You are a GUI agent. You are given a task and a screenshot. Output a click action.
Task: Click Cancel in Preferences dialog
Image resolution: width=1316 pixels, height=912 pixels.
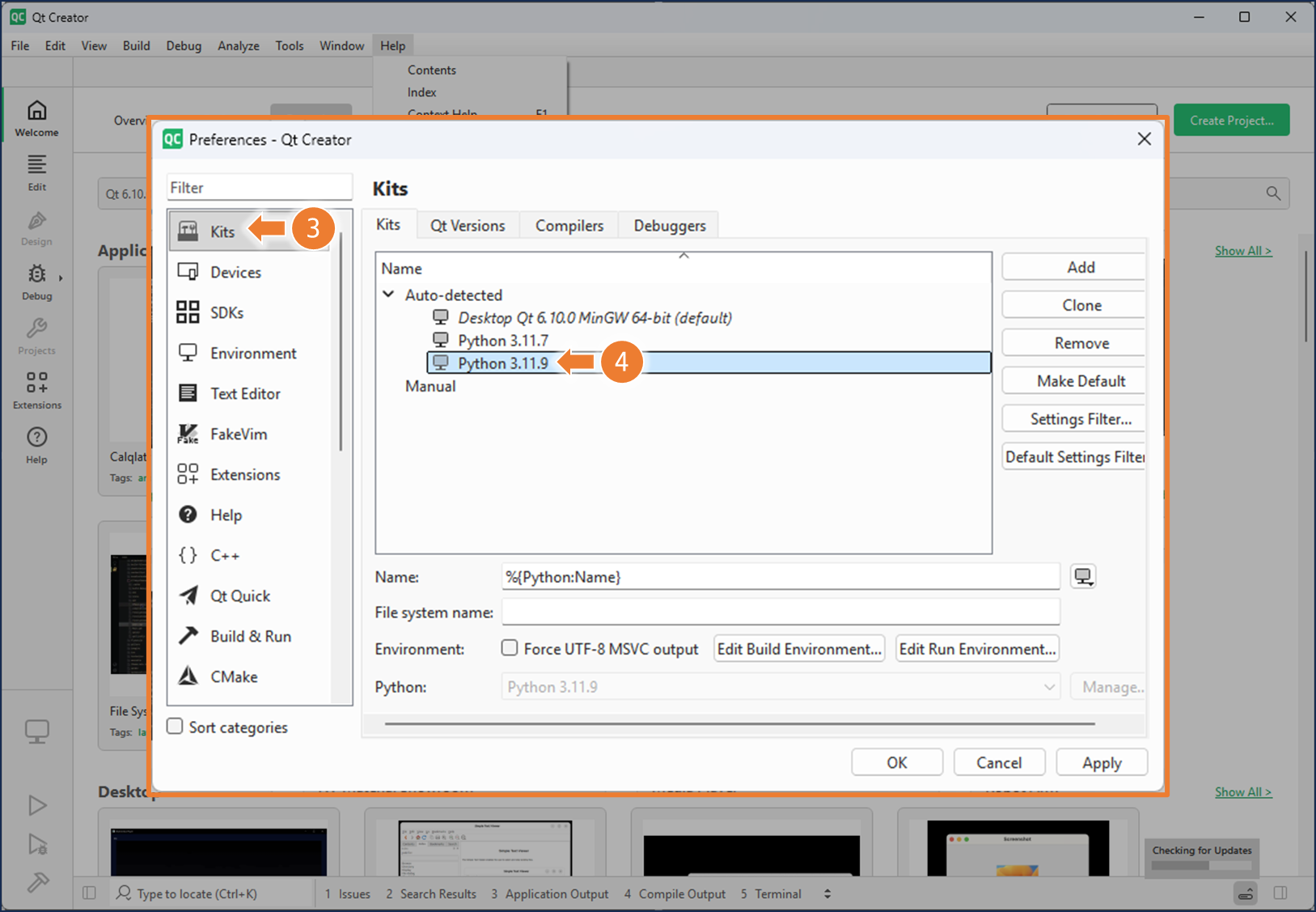pos(999,762)
